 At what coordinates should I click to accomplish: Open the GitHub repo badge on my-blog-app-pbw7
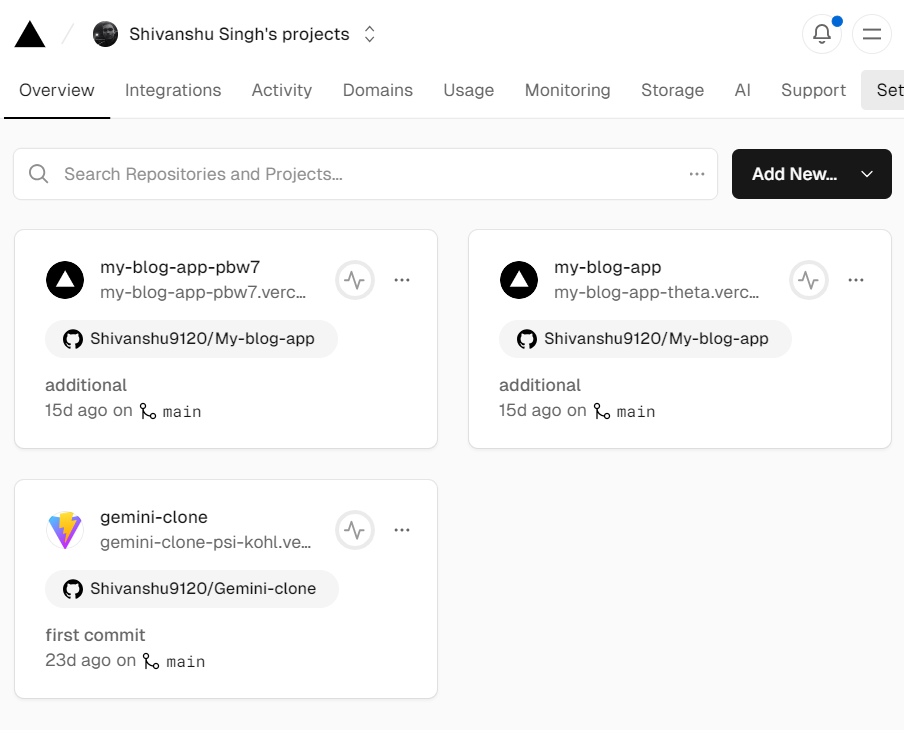point(191,339)
